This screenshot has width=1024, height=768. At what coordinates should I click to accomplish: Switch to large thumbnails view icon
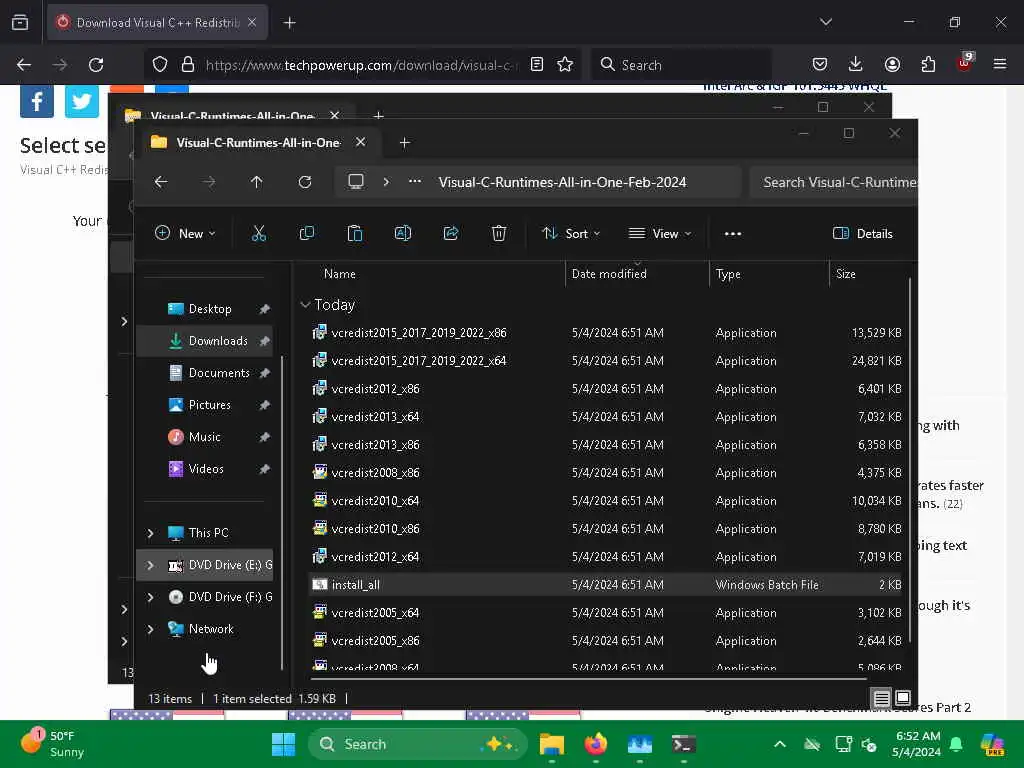[903, 698]
